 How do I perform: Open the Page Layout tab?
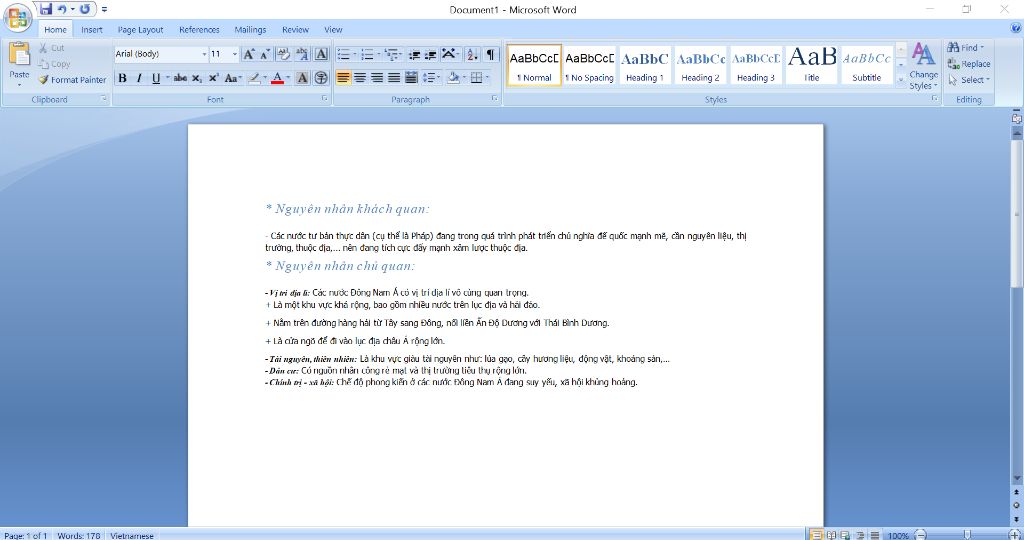point(140,29)
